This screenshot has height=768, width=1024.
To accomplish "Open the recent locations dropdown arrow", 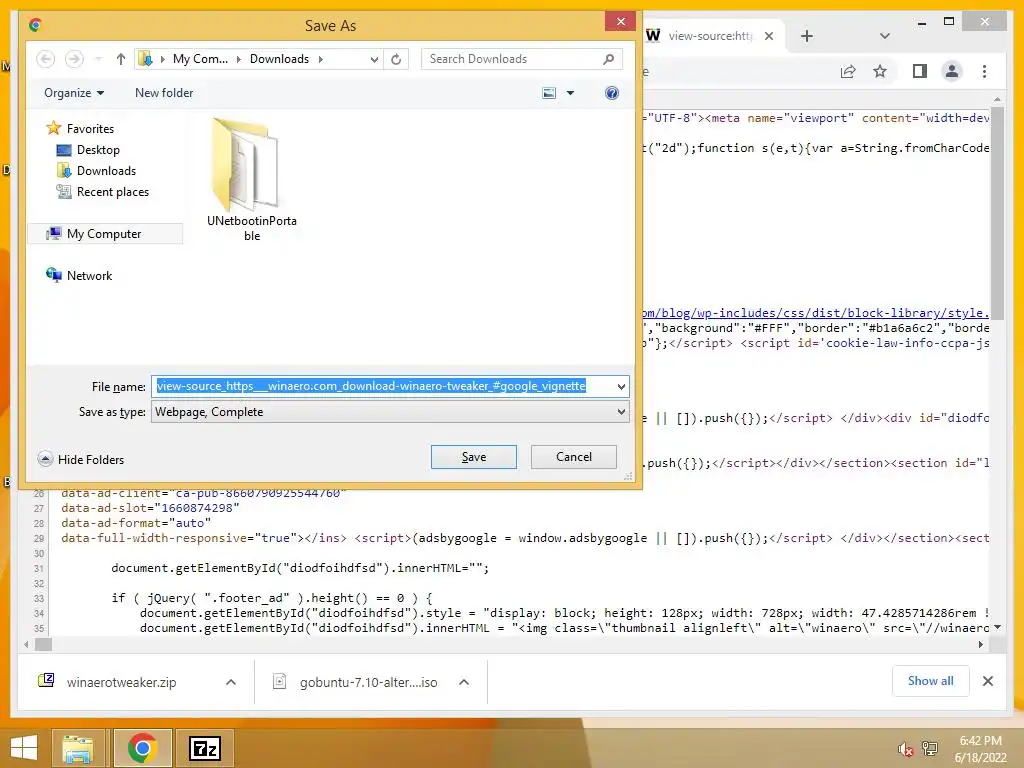I will (x=98, y=59).
